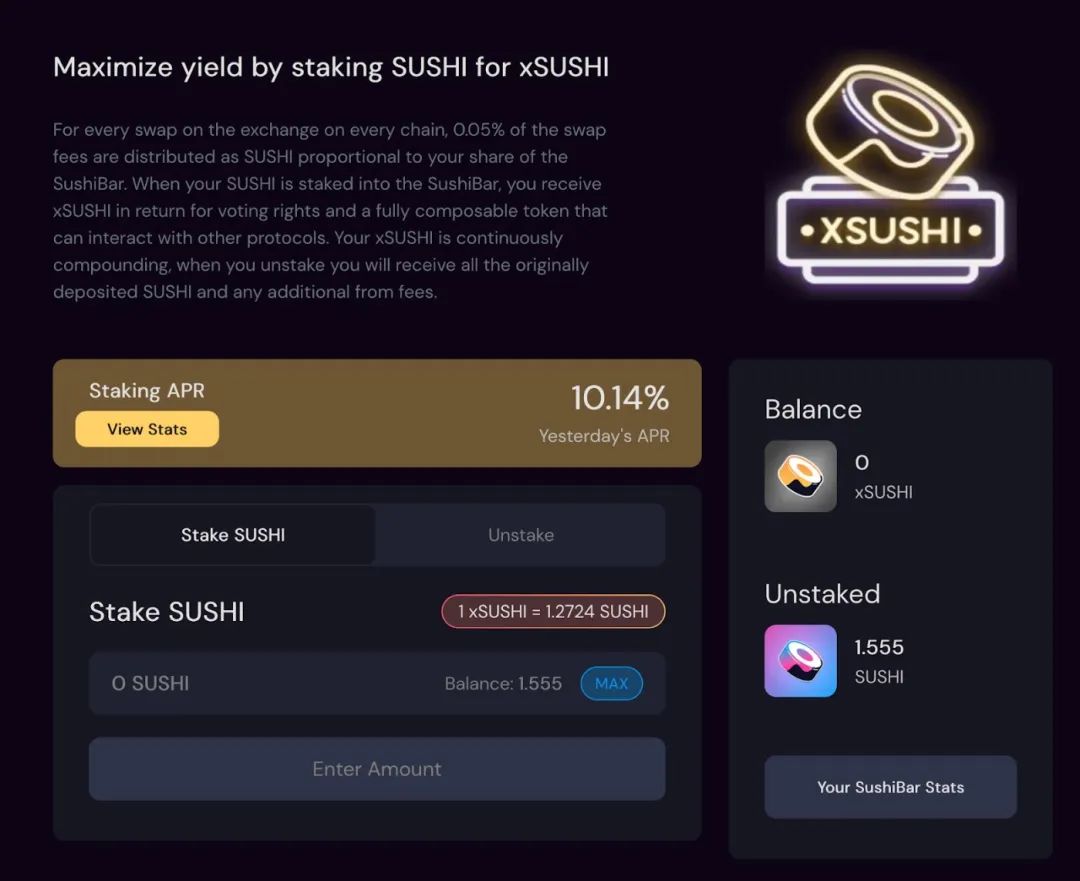Viewport: 1080px width, 881px height.
Task: Click the xSUSHI token icon under Balance
Action: (x=800, y=476)
